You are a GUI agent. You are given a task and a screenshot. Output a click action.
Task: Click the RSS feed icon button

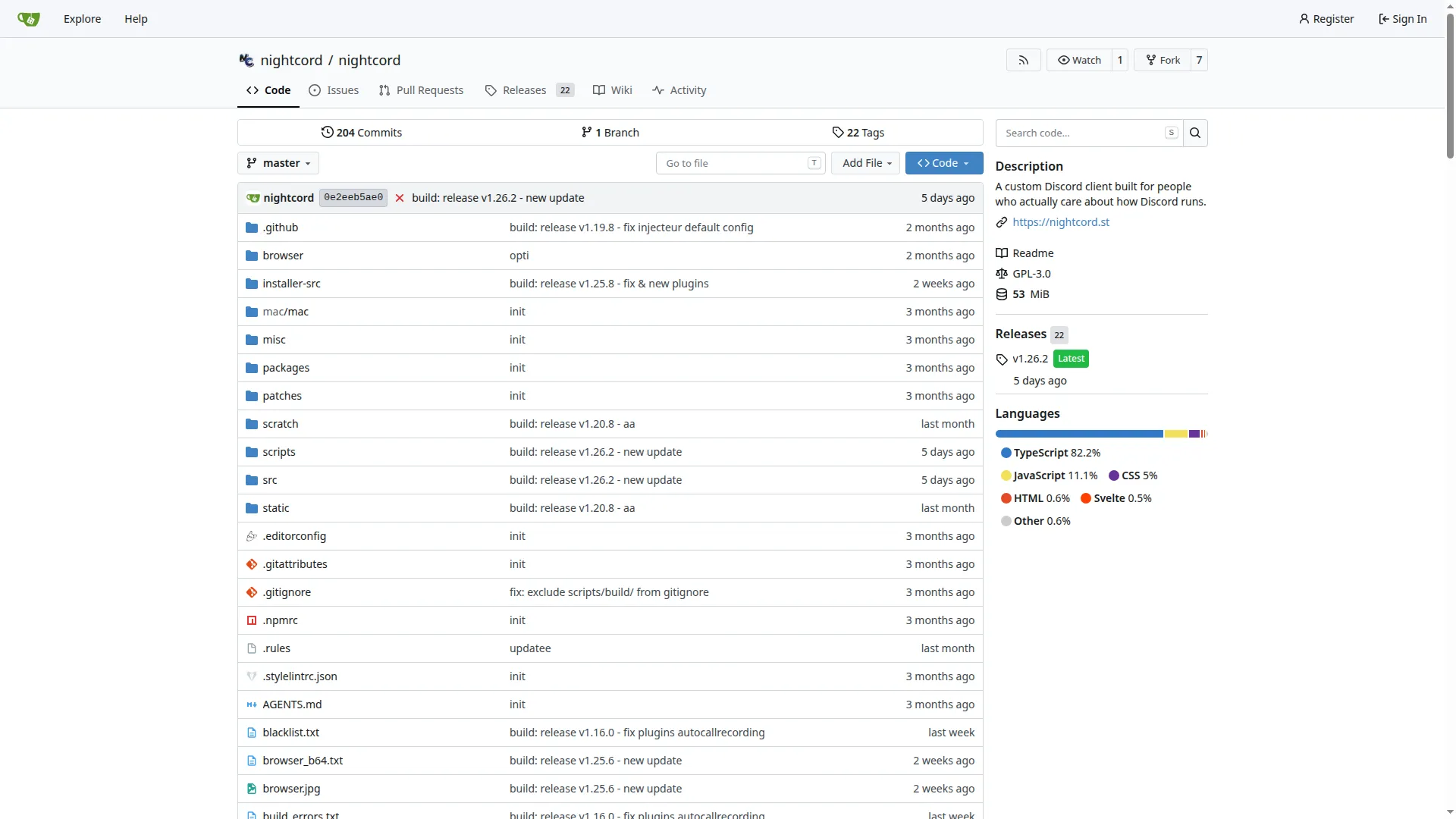(1023, 60)
